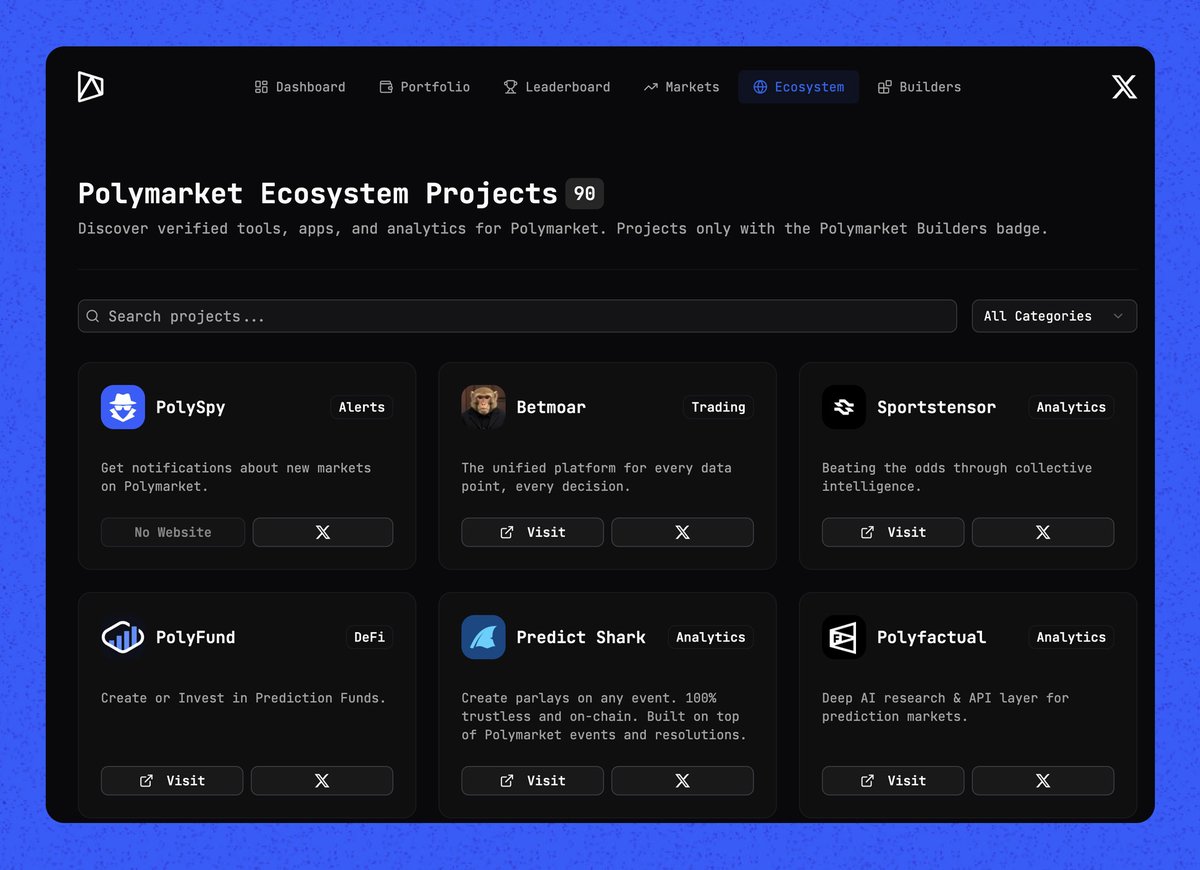The image size is (1200, 870).
Task: Click the Polymarket Ecosystem Projects heading
Action: [x=318, y=193]
